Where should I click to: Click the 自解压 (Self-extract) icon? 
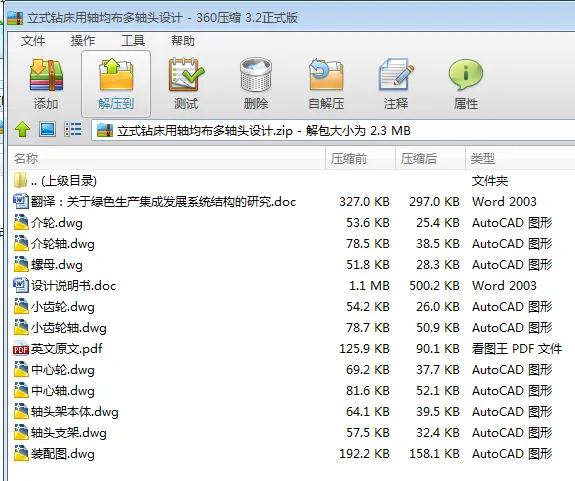tap(326, 75)
